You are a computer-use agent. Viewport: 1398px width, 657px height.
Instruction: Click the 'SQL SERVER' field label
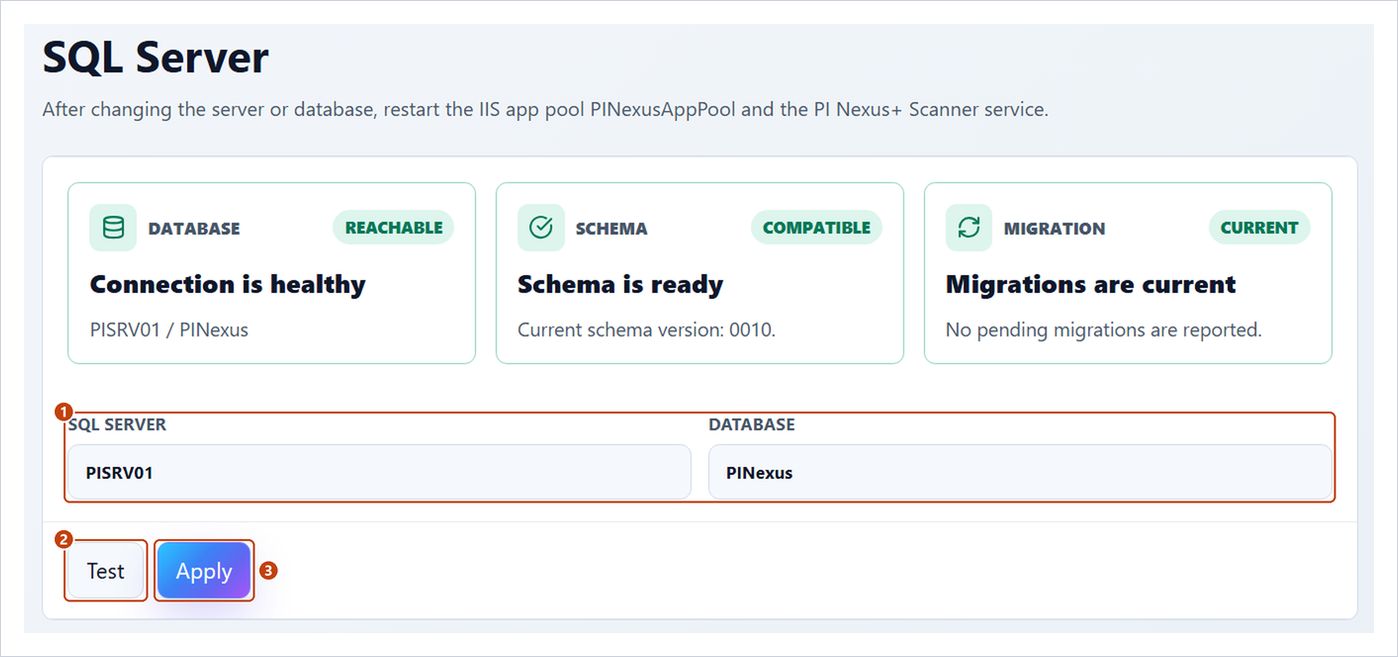coord(117,425)
